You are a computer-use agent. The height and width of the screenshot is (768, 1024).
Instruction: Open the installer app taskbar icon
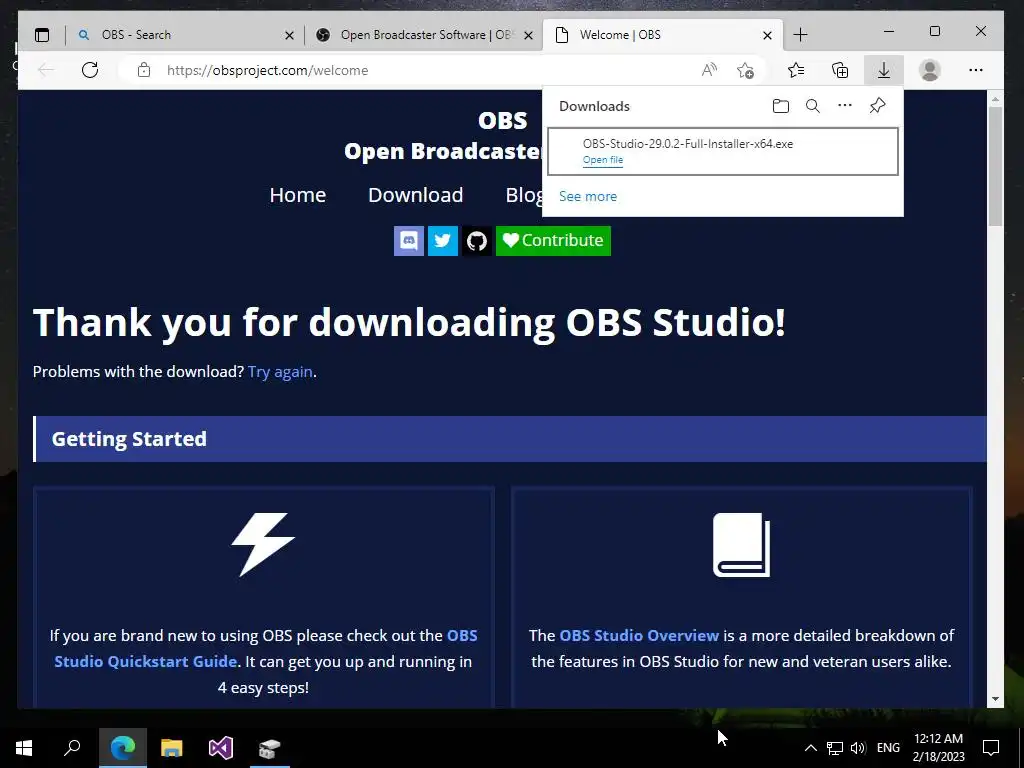point(269,748)
